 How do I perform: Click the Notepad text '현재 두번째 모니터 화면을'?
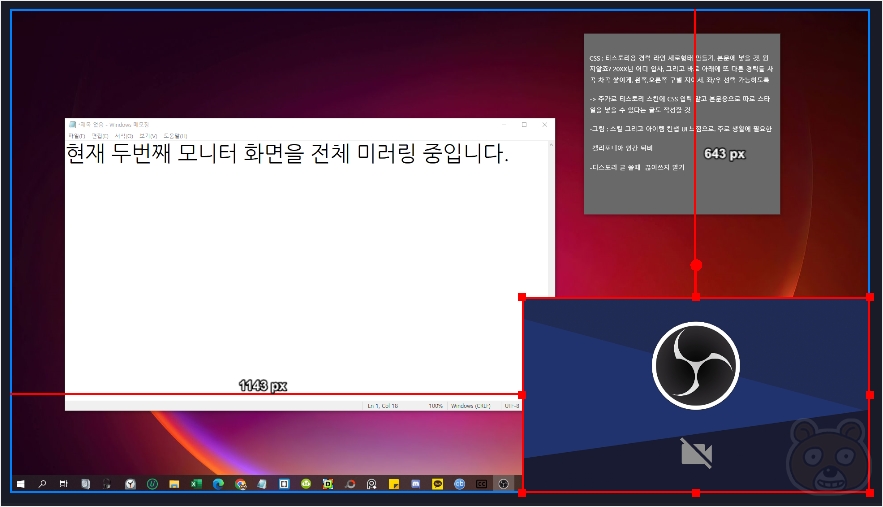[x=185, y=153]
